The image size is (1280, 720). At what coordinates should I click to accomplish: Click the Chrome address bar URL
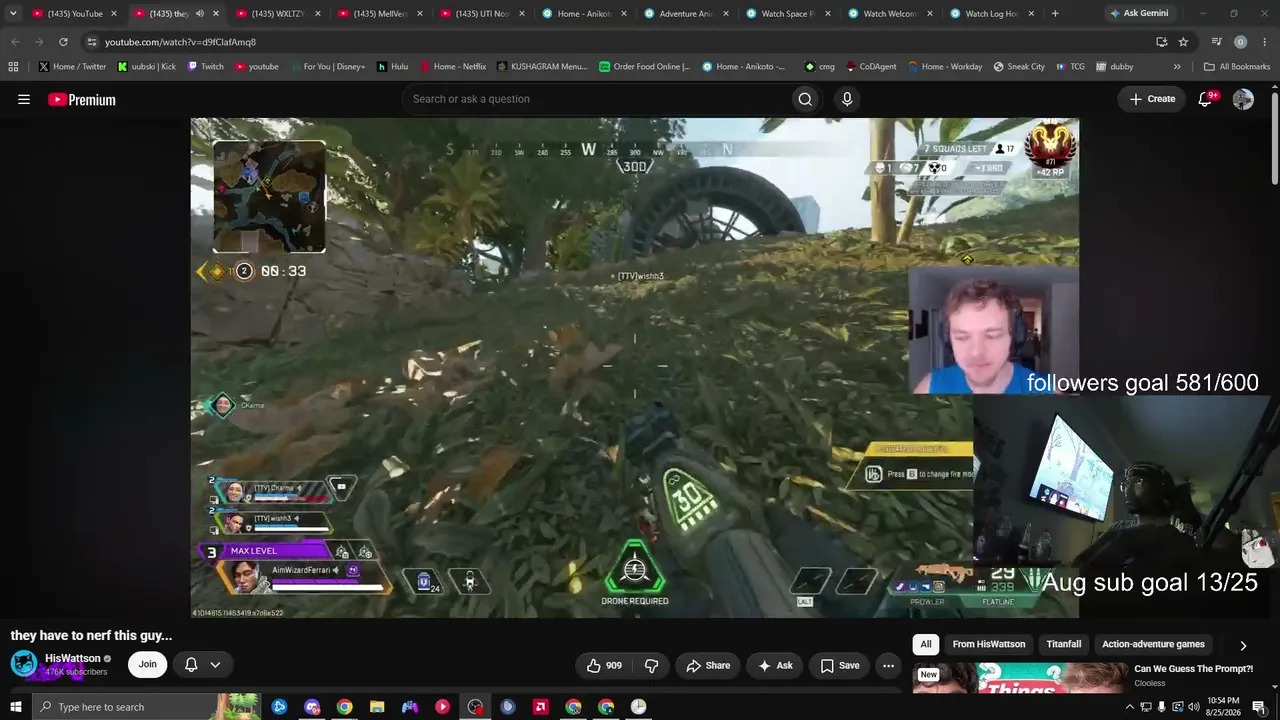click(181, 42)
